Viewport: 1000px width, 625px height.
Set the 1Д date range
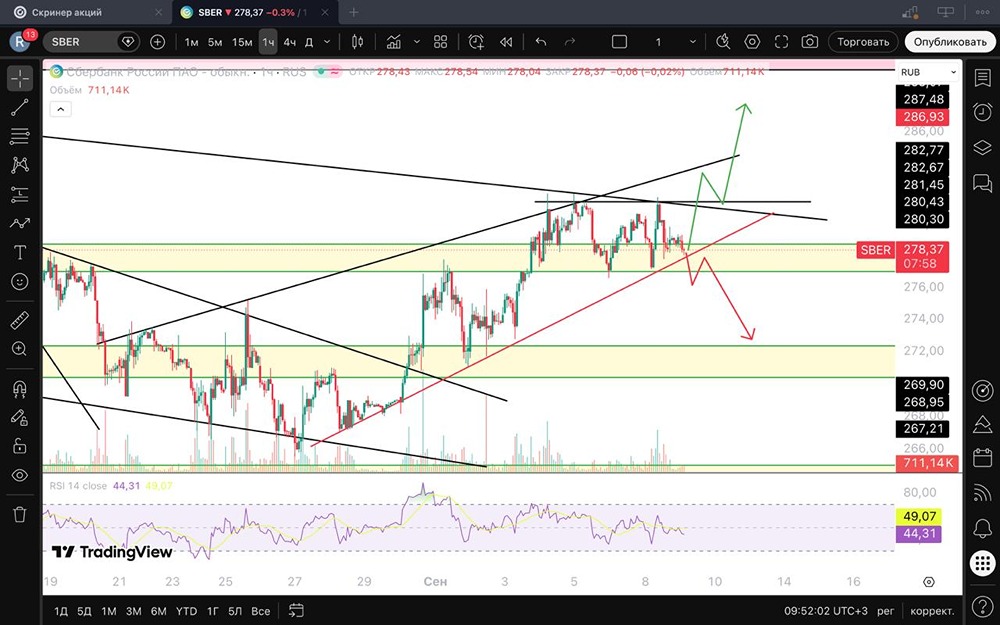click(x=61, y=611)
